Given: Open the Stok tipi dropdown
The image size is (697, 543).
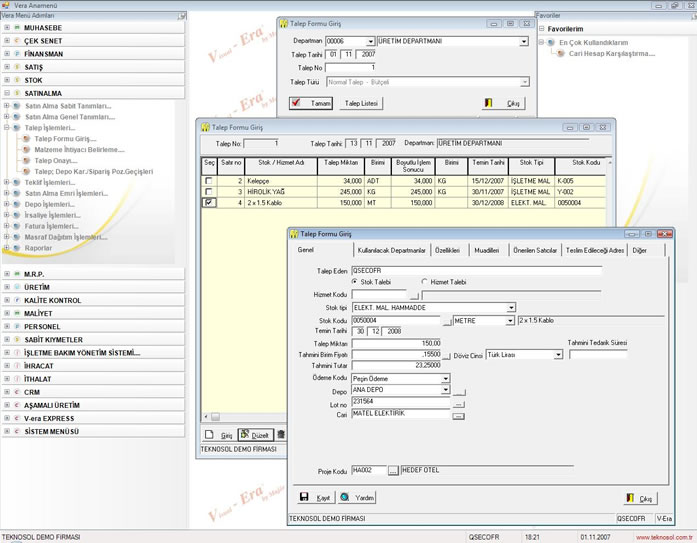Looking at the screenshot, I should (511, 307).
